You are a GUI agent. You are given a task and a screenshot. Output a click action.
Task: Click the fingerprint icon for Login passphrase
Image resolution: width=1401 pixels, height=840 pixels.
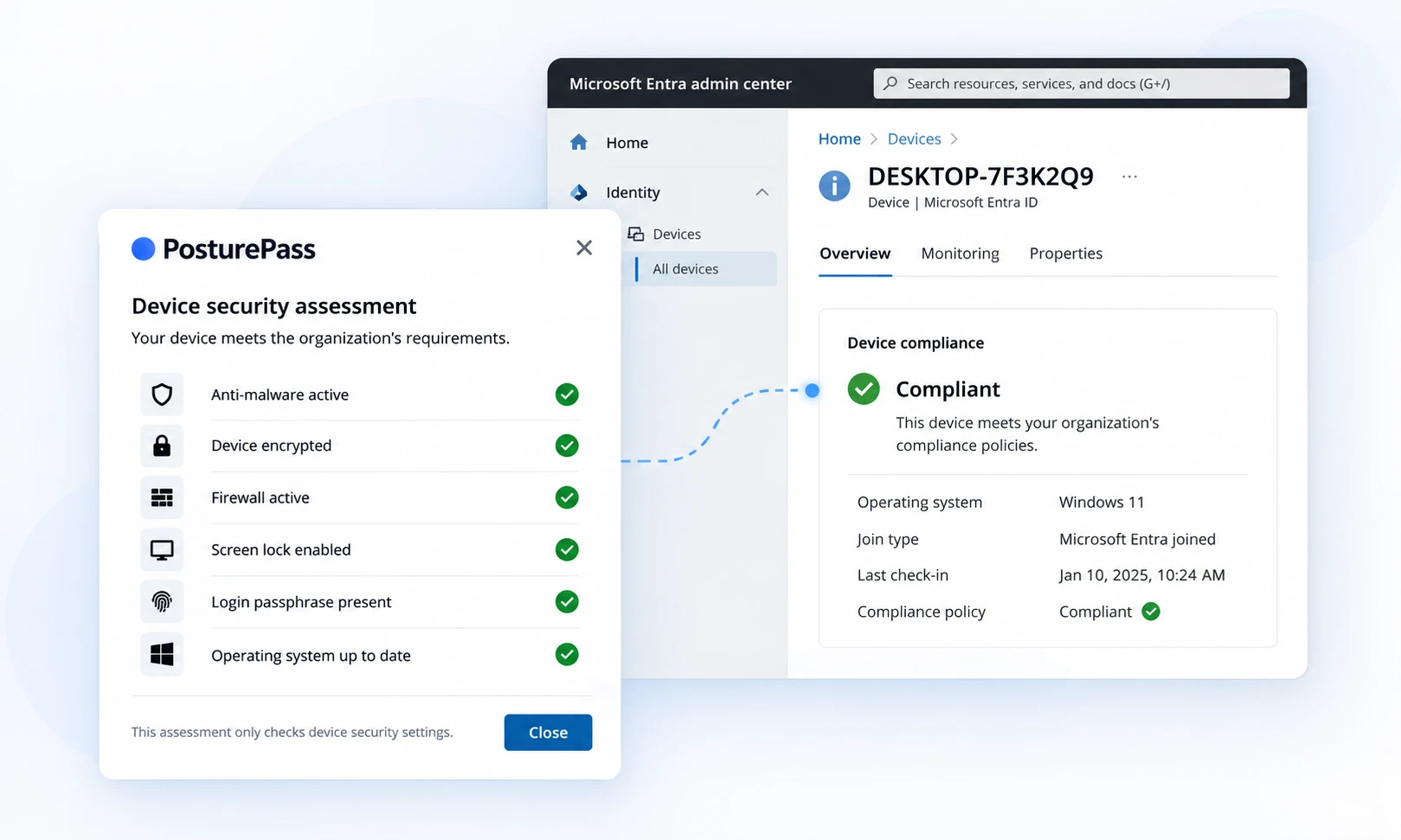pyautogui.click(x=162, y=601)
